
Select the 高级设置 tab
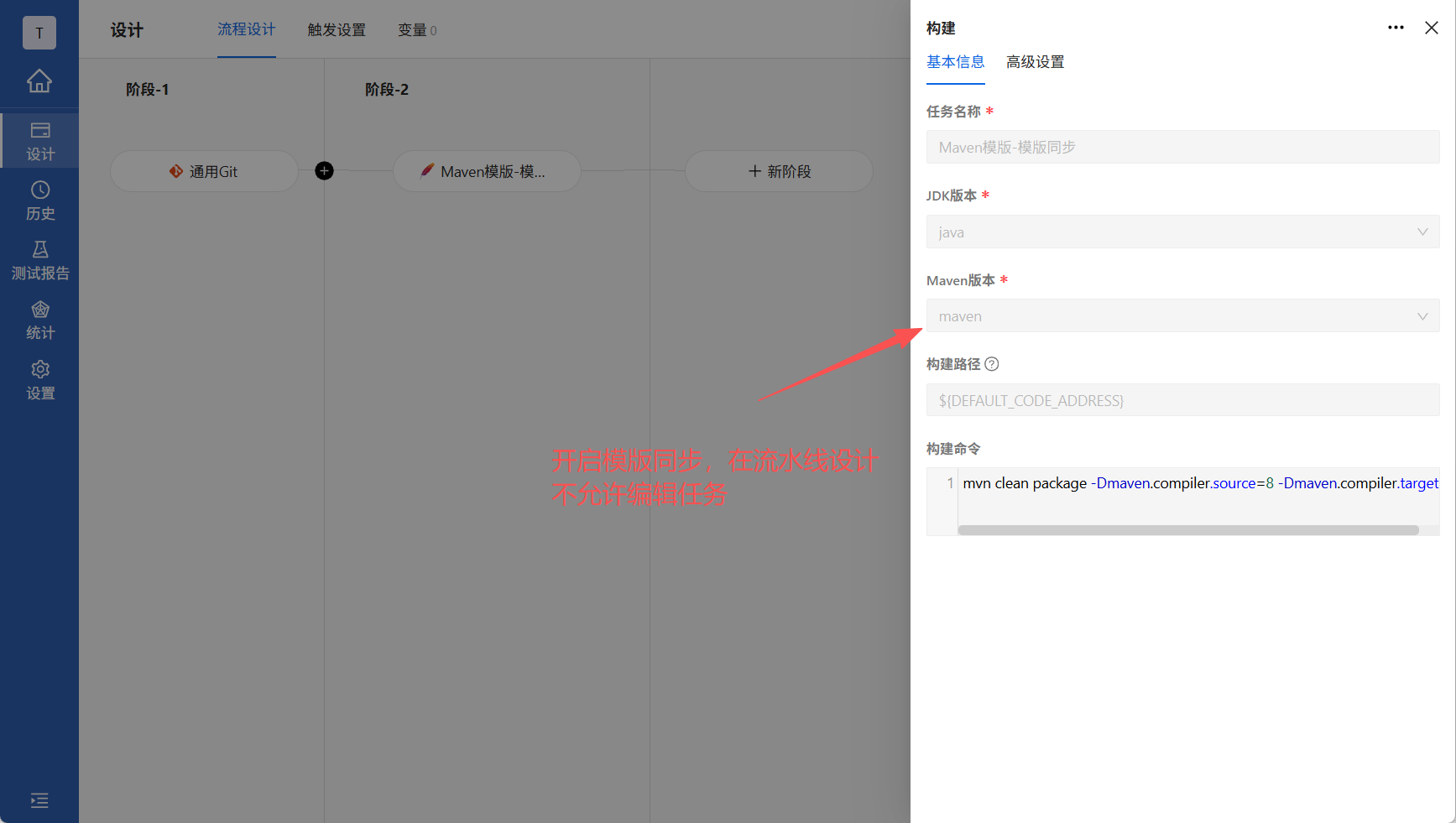(1036, 62)
